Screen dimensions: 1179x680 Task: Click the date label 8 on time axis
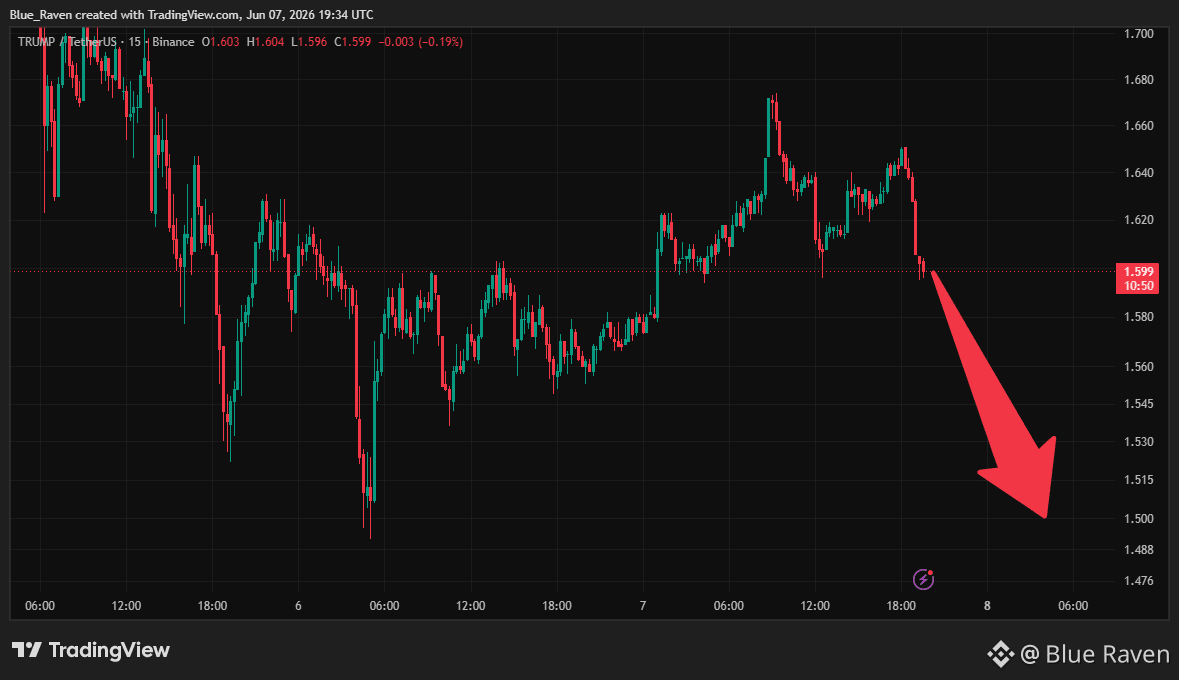tap(987, 606)
